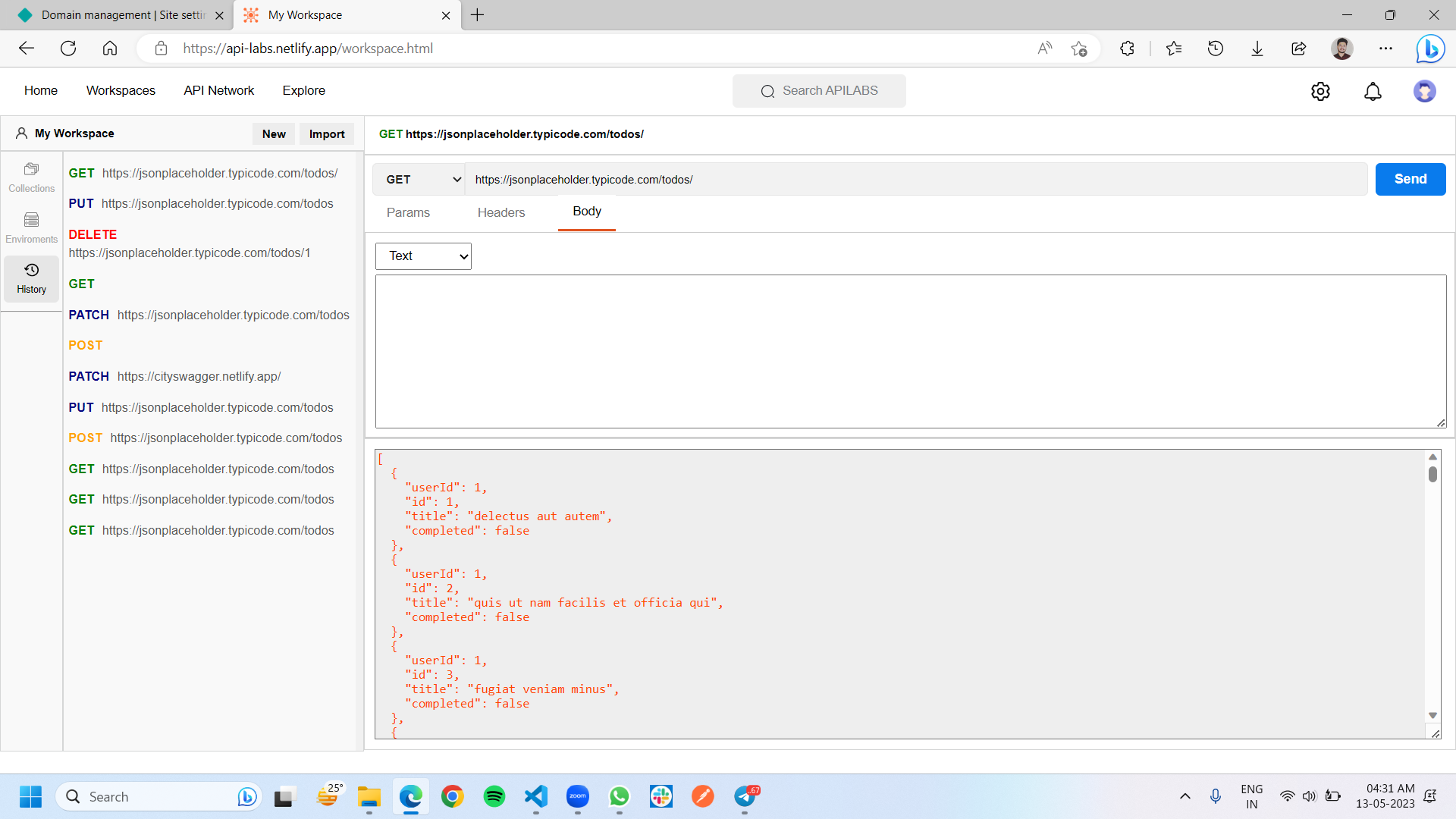Open the Workspaces menu
The height and width of the screenshot is (819, 1456).
(121, 90)
